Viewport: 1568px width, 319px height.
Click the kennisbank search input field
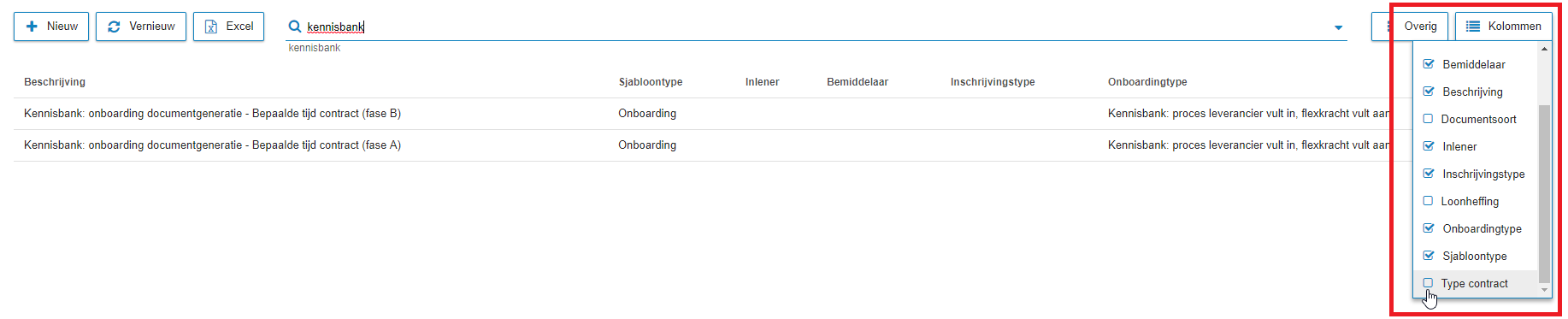(812, 27)
